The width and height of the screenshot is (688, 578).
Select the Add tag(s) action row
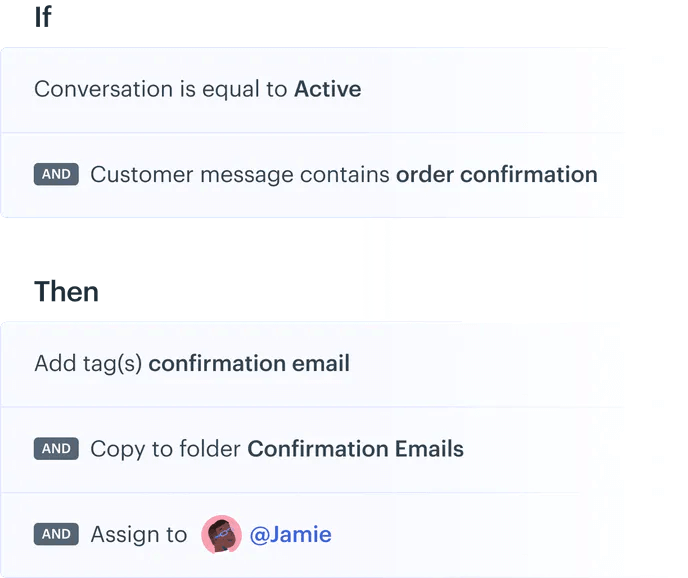pyautogui.click(x=314, y=364)
